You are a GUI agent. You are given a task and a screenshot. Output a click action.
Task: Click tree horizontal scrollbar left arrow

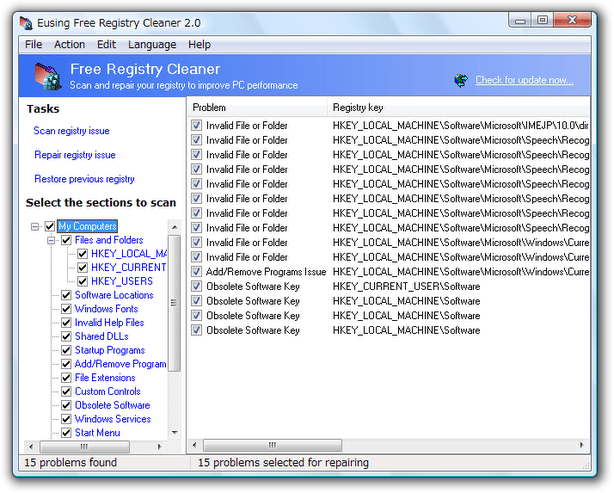click(x=31, y=446)
